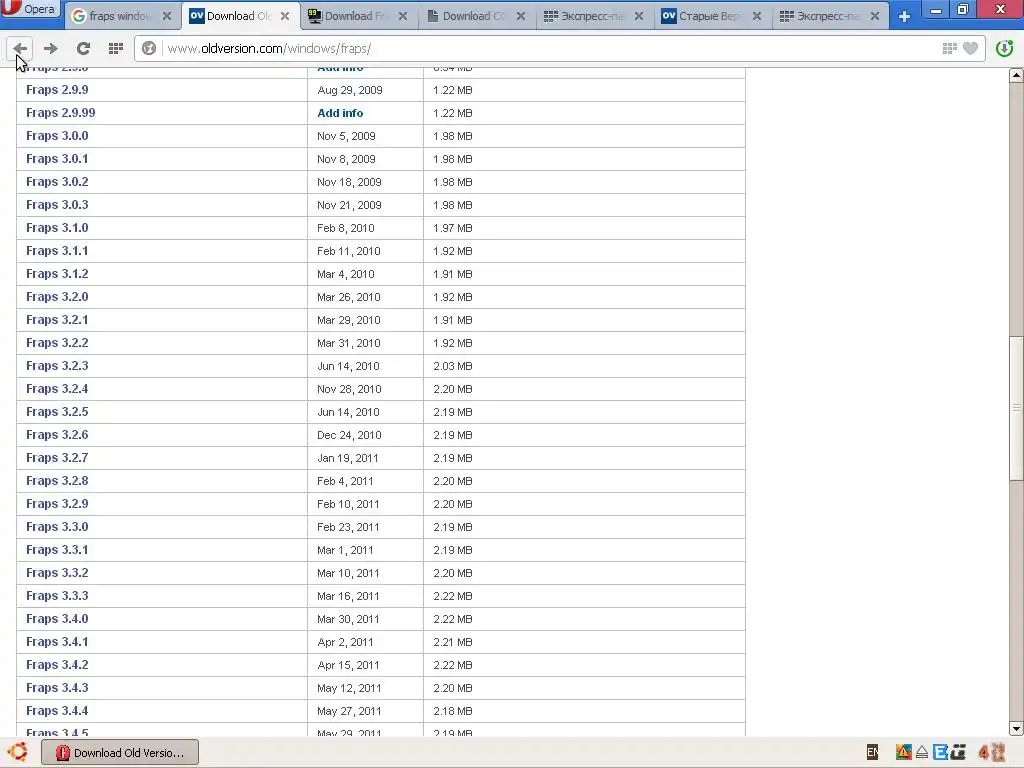Click the black tray icon beside blue E

958,752
